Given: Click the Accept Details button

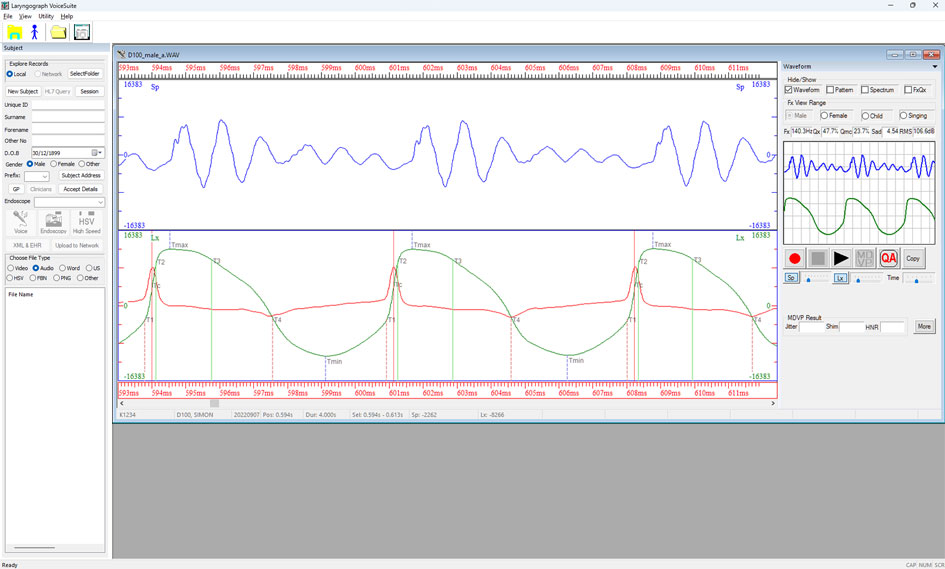Looking at the screenshot, I should (81, 189).
